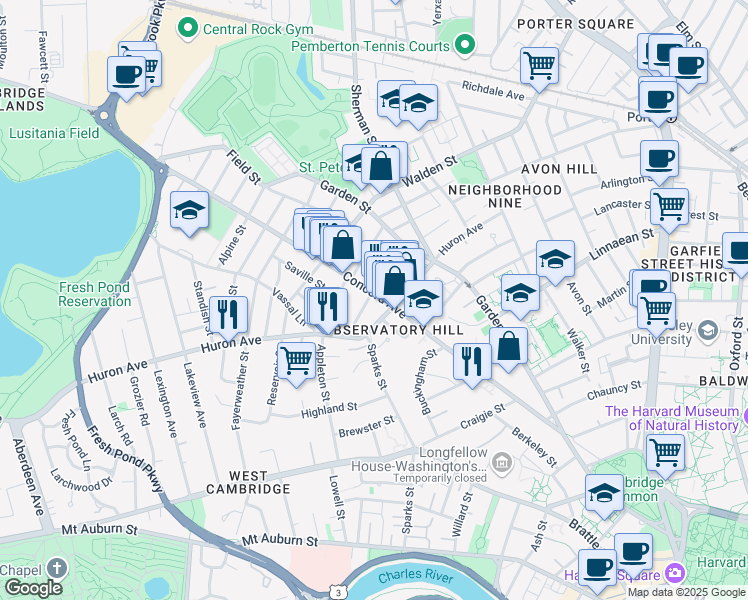Click the school marker near Alpine St
Screen dimensions: 748x600
pos(189,210)
